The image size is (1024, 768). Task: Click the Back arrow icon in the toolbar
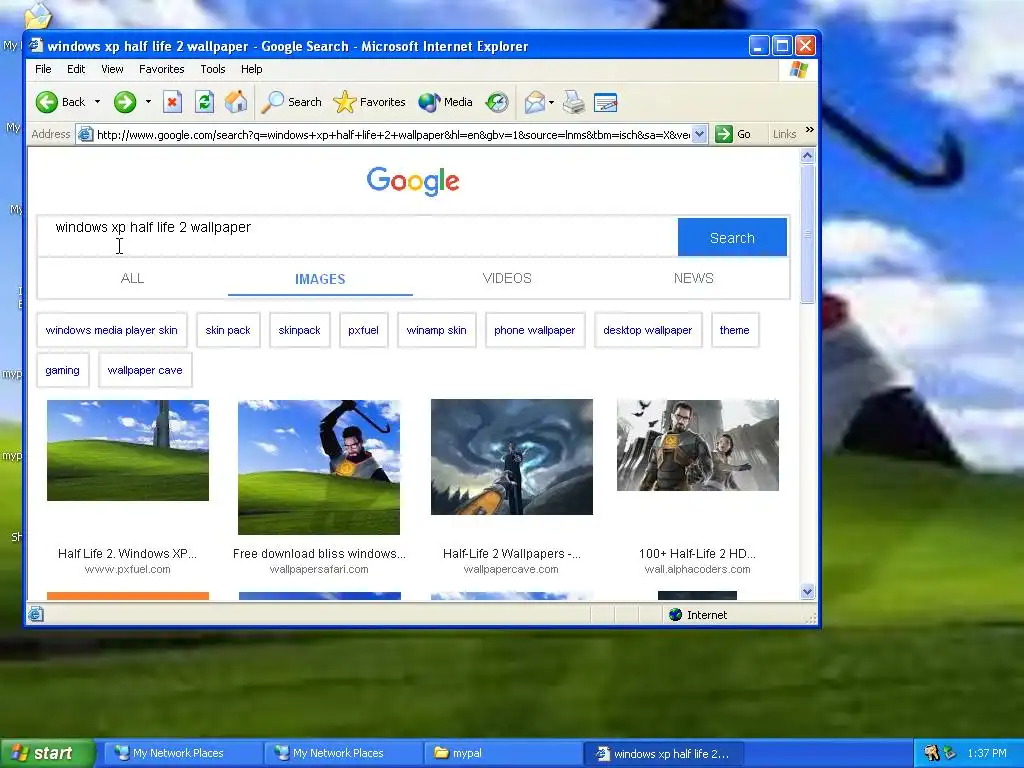pyautogui.click(x=47, y=102)
